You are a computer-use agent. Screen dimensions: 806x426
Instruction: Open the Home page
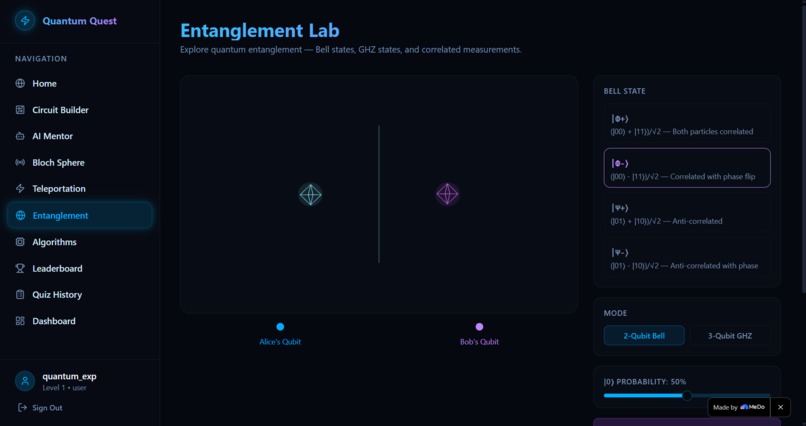tap(80, 83)
